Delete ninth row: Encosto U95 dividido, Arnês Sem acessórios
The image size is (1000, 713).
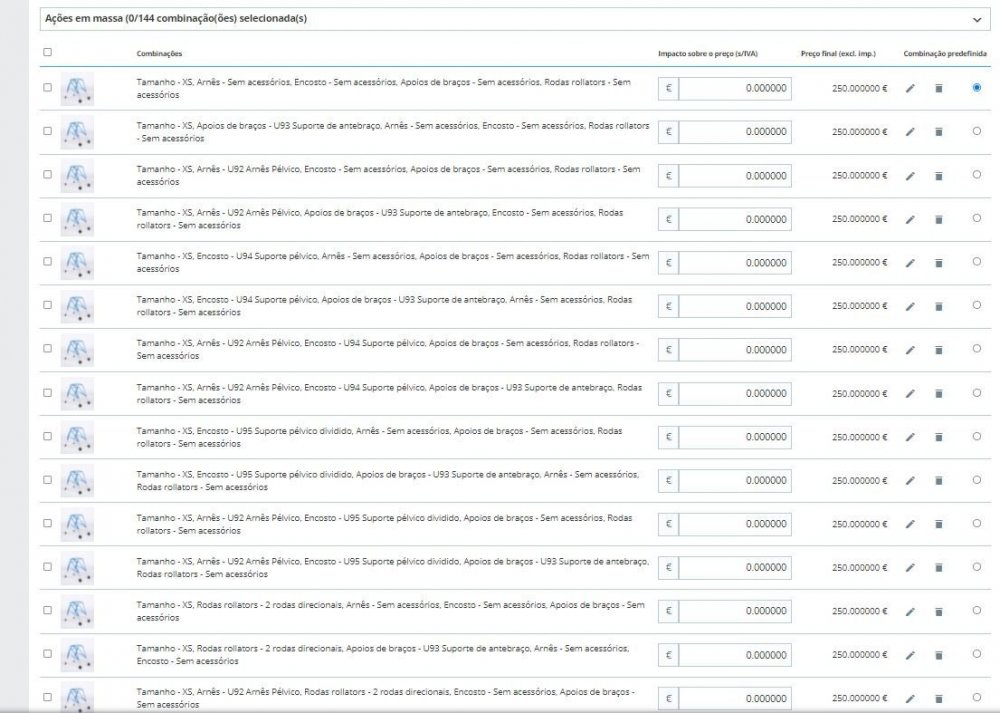tap(939, 437)
